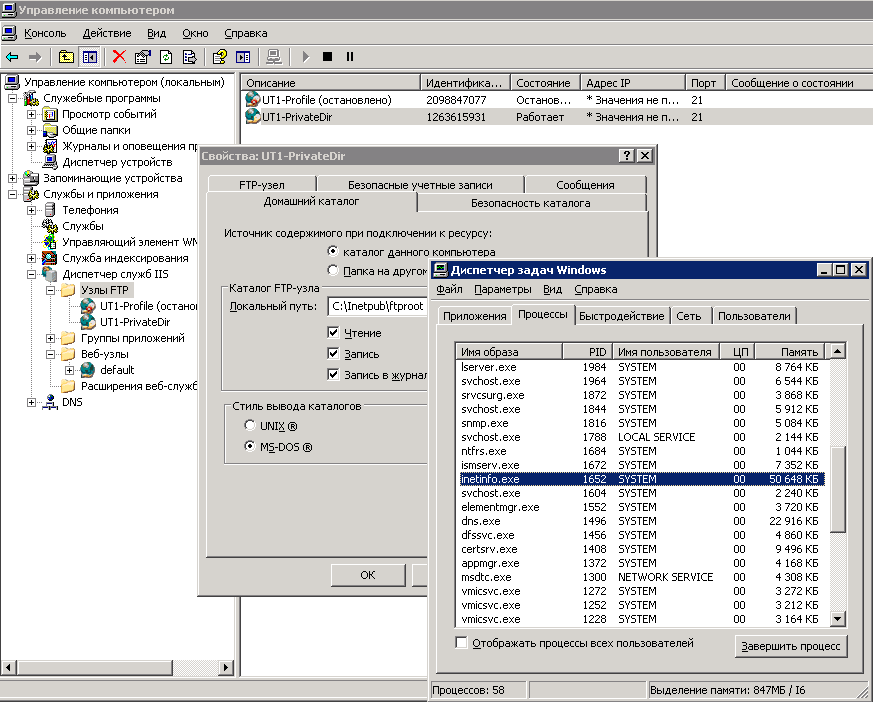Enable showing processes of all users checkbox
Image resolution: width=873 pixels, height=702 pixels.
coord(461,643)
